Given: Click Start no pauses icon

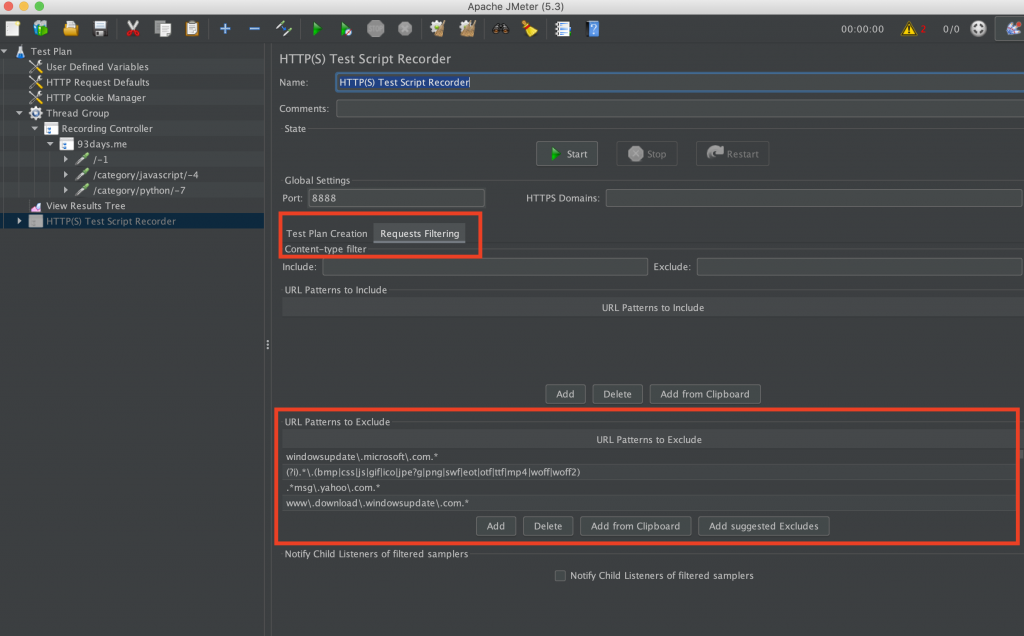Looking at the screenshot, I should tap(346, 29).
